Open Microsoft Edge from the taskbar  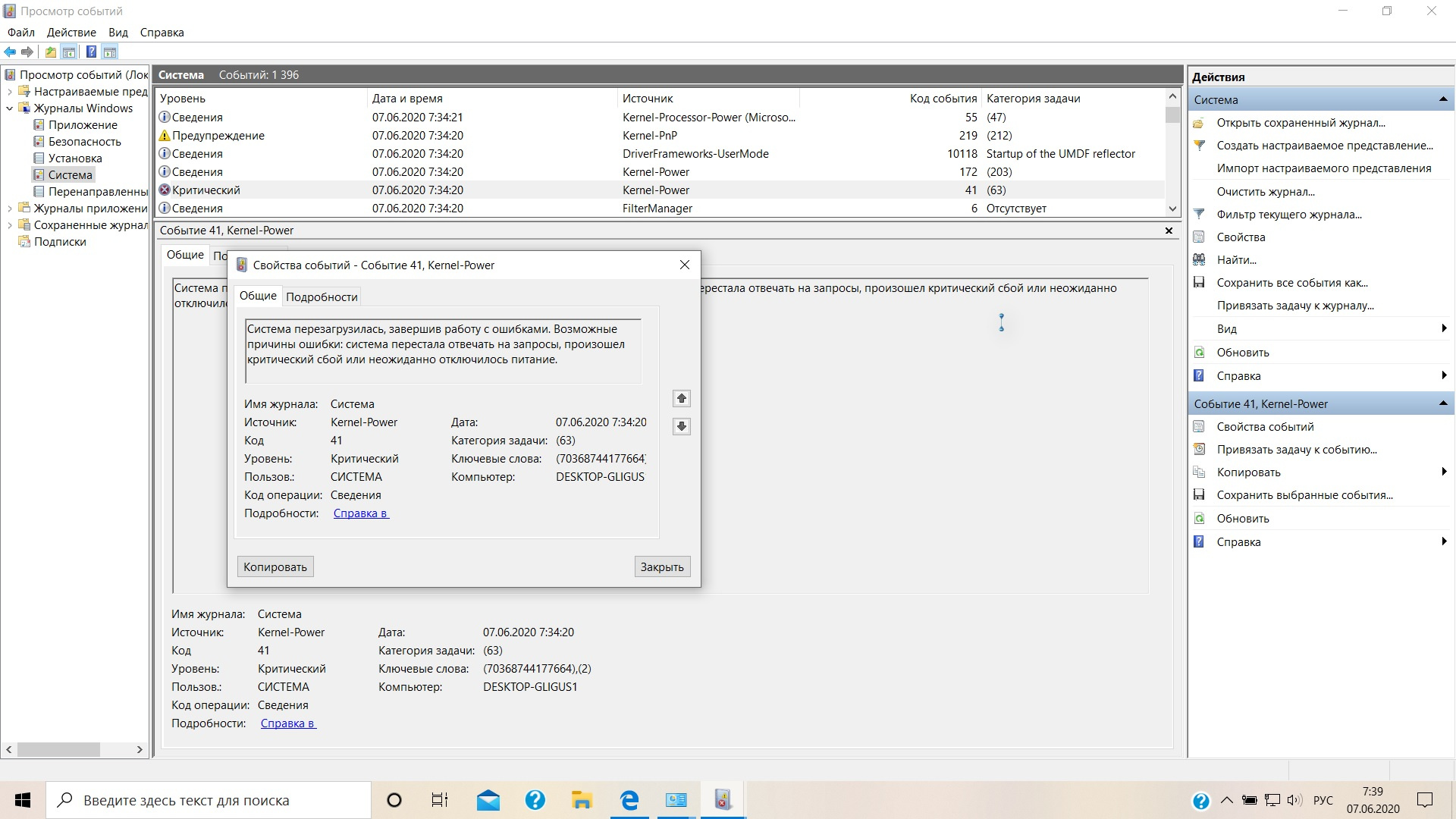(x=629, y=800)
